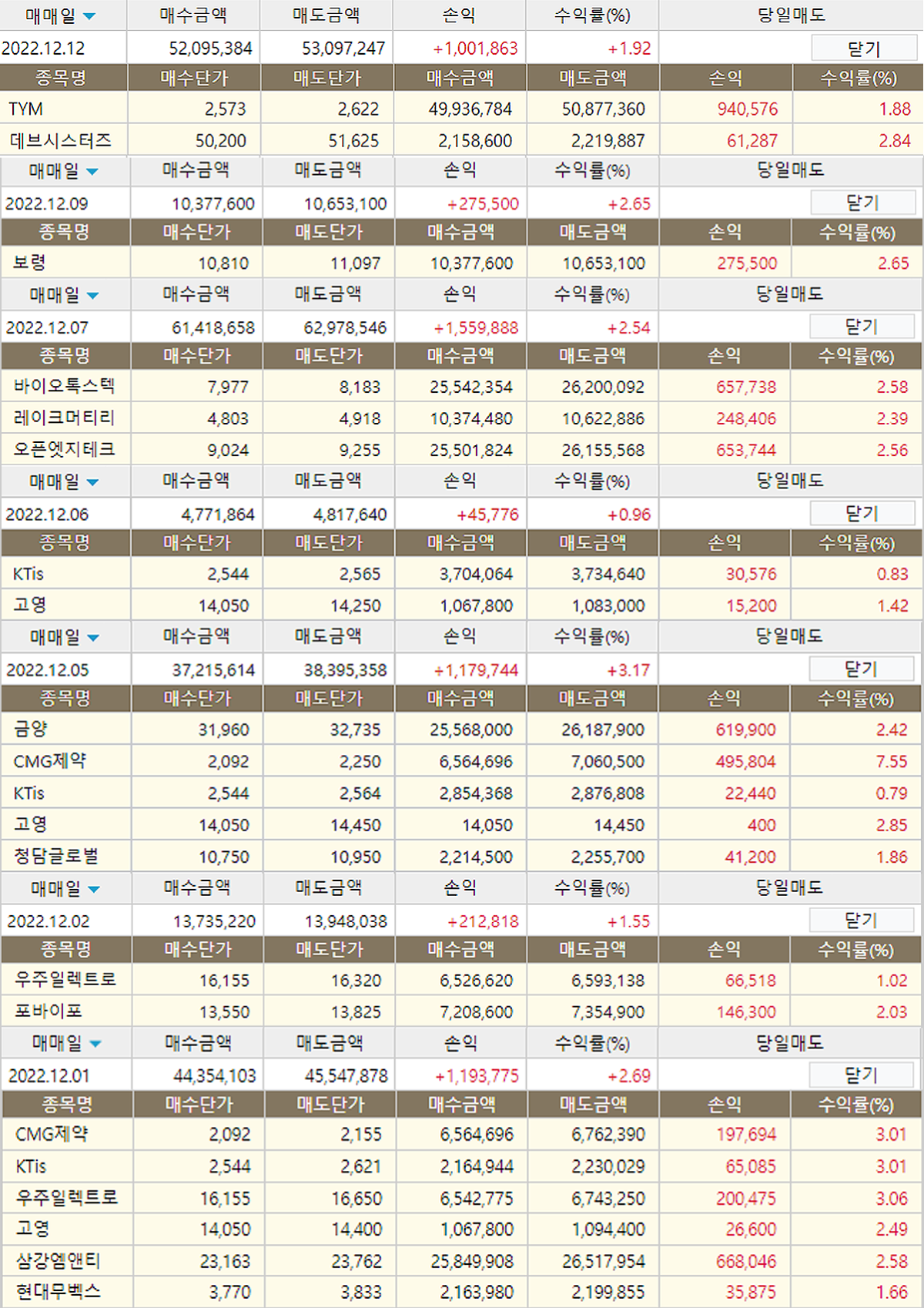Screen dimensions: 924x1308
Task: Expand the 매매일 arrow above 2022.12.07
Action: pos(93,296)
